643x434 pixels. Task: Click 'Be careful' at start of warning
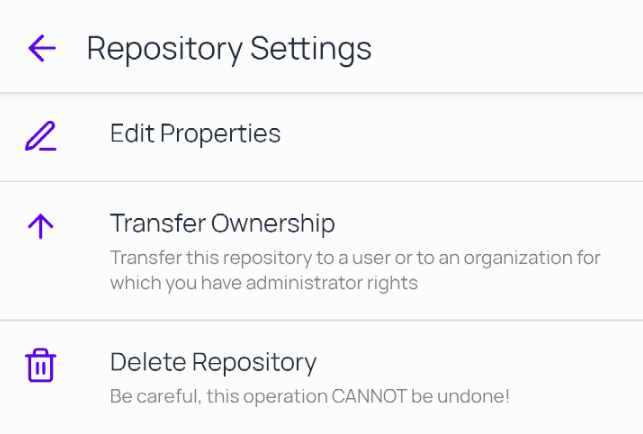click(x=156, y=397)
